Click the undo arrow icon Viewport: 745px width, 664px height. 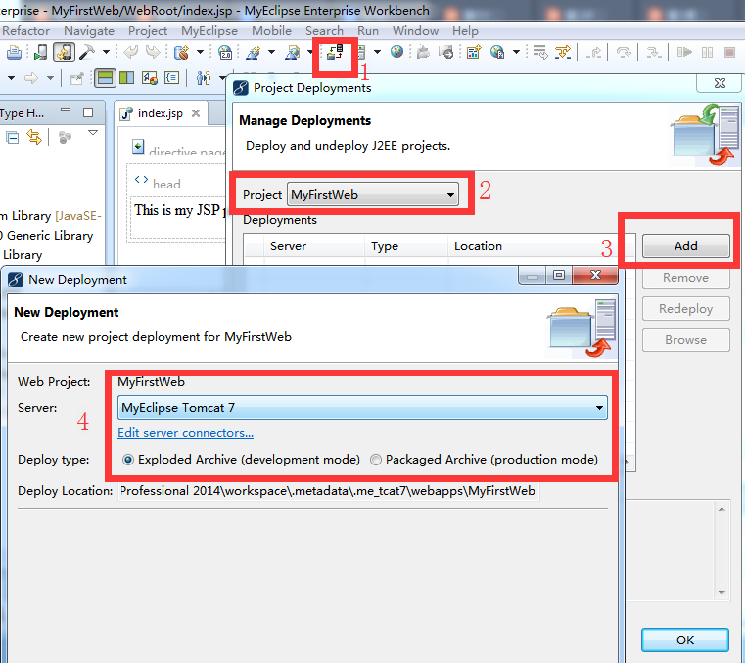pyautogui.click(x=130, y=52)
